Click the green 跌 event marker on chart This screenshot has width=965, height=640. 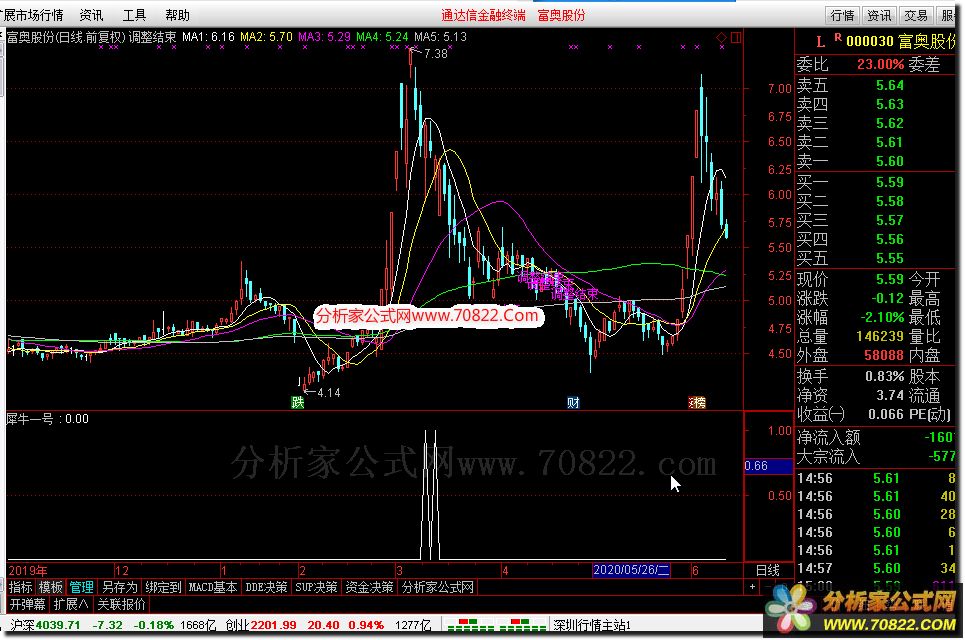coord(298,402)
